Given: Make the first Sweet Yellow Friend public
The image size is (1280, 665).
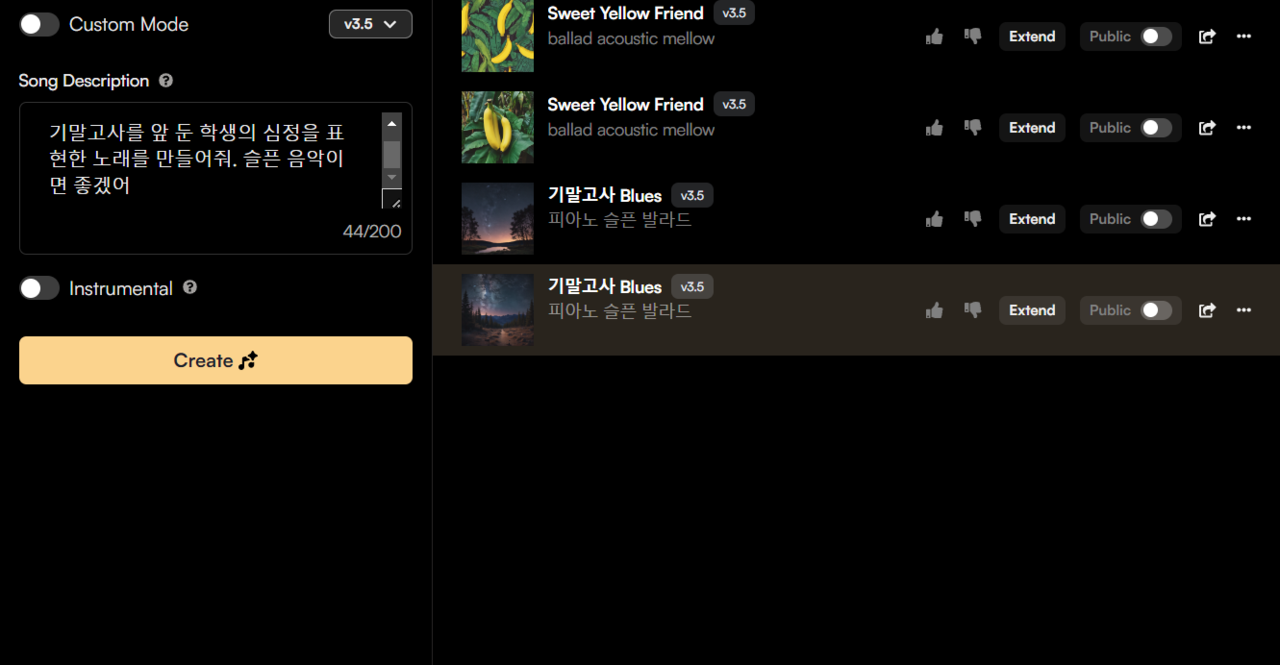Looking at the screenshot, I should point(1157,37).
